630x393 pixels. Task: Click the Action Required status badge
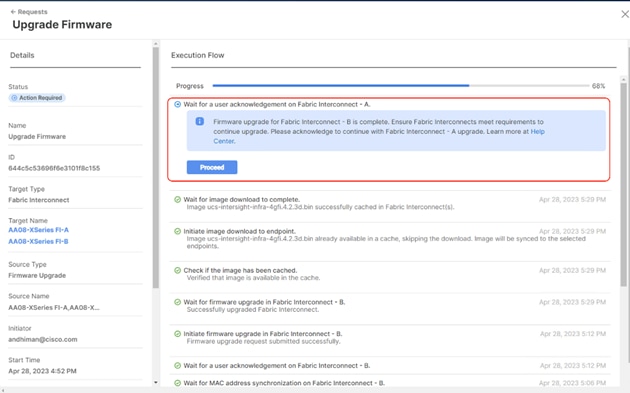click(x=37, y=98)
